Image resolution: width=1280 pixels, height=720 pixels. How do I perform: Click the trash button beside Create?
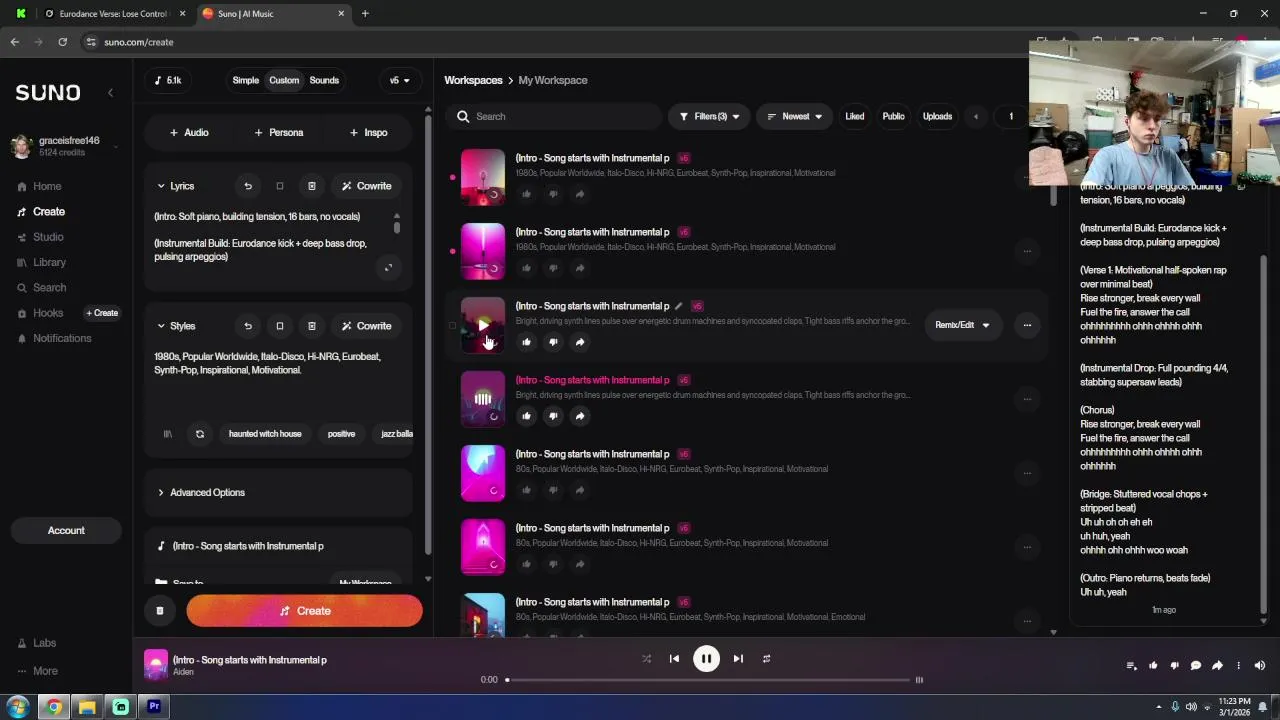point(160,611)
